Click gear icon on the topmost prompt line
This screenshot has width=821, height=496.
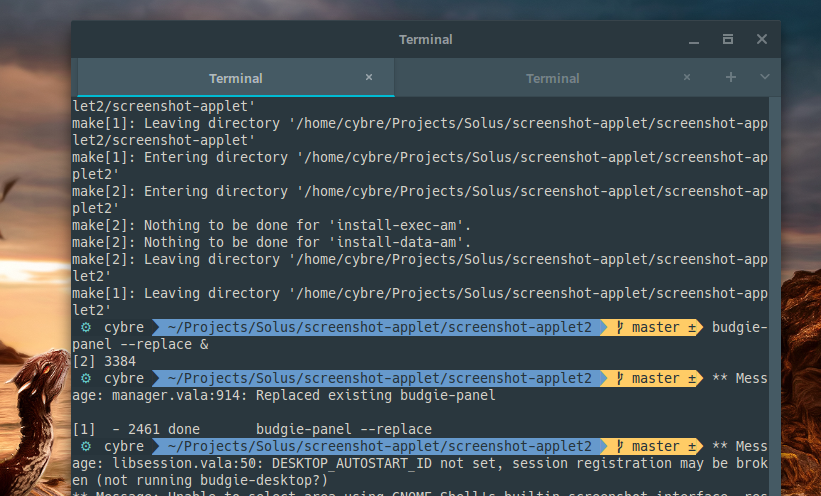point(86,327)
